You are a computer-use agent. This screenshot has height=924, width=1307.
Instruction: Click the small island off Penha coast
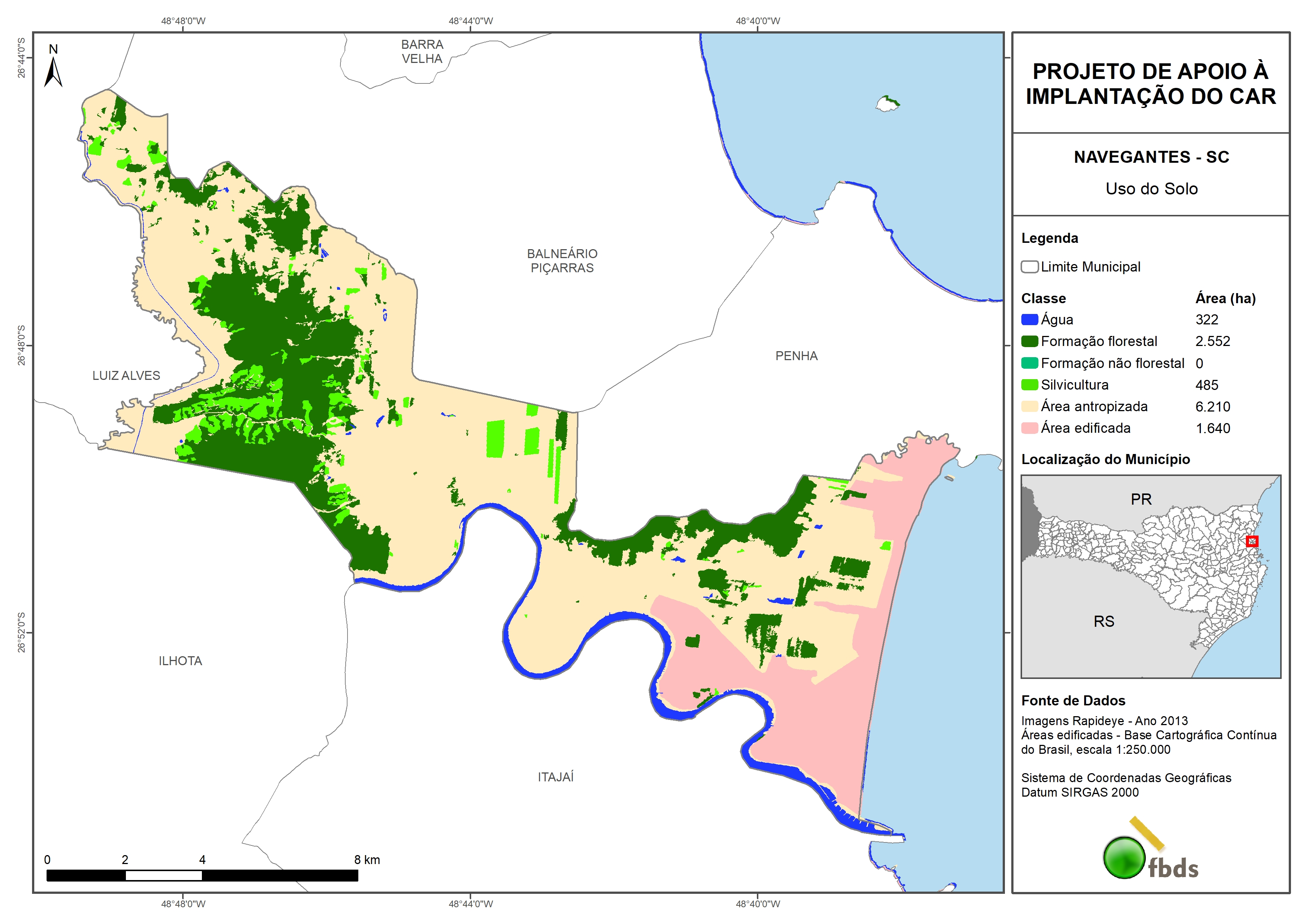pyautogui.click(x=887, y=104)
